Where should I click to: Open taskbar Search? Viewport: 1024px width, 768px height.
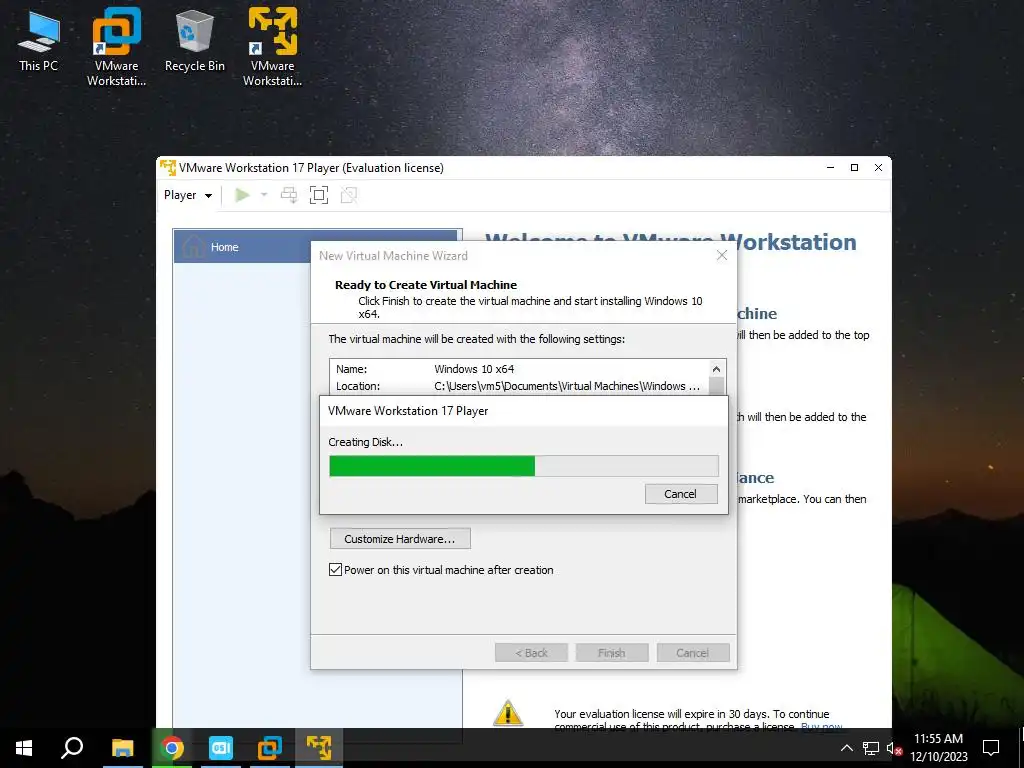72,748
